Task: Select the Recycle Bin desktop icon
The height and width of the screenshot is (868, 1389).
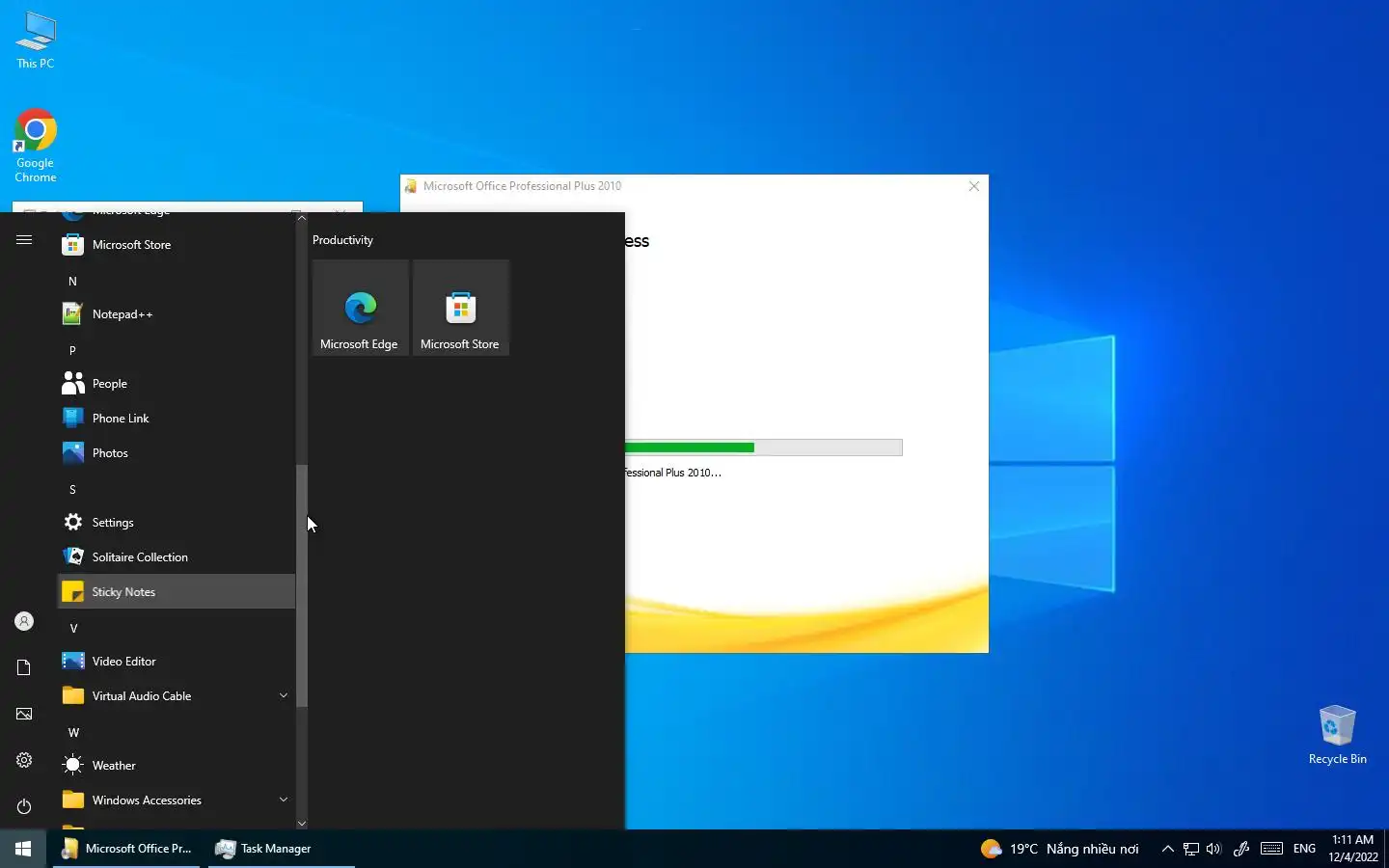Action: point(1337,735)
